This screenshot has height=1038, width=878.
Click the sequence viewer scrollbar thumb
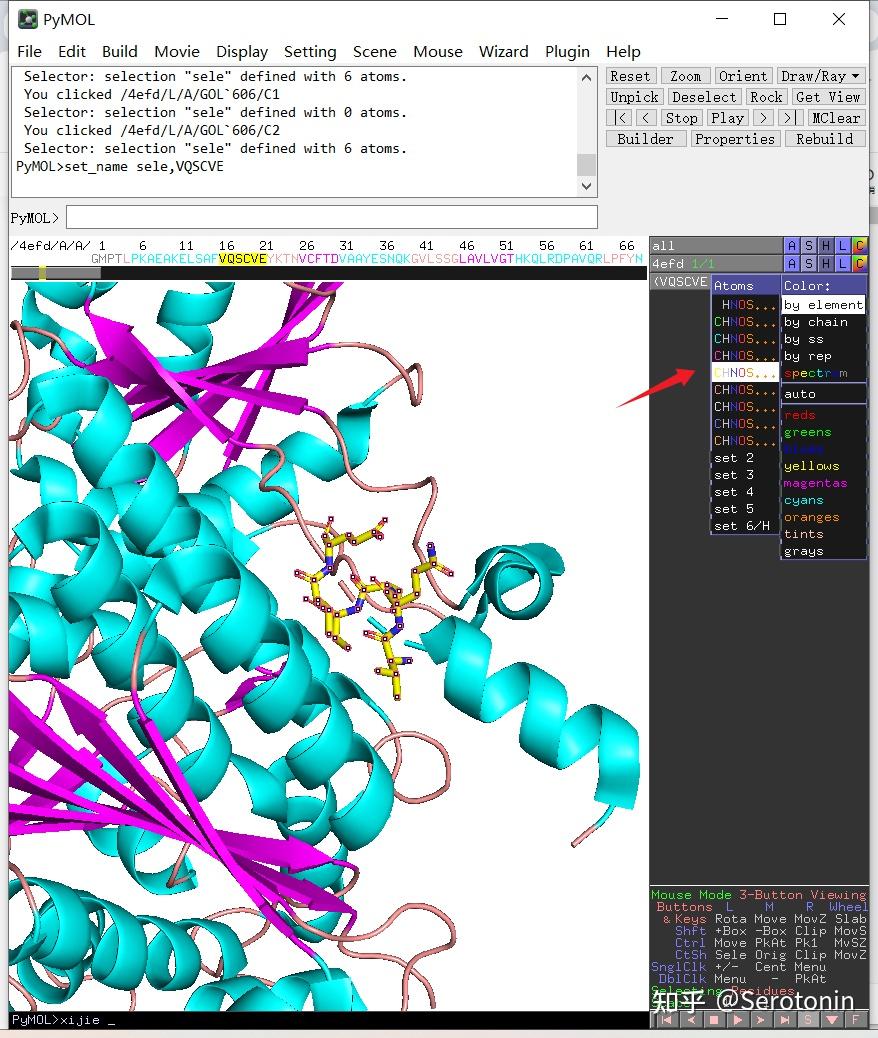pyautogui.click(x=56, y=273)
